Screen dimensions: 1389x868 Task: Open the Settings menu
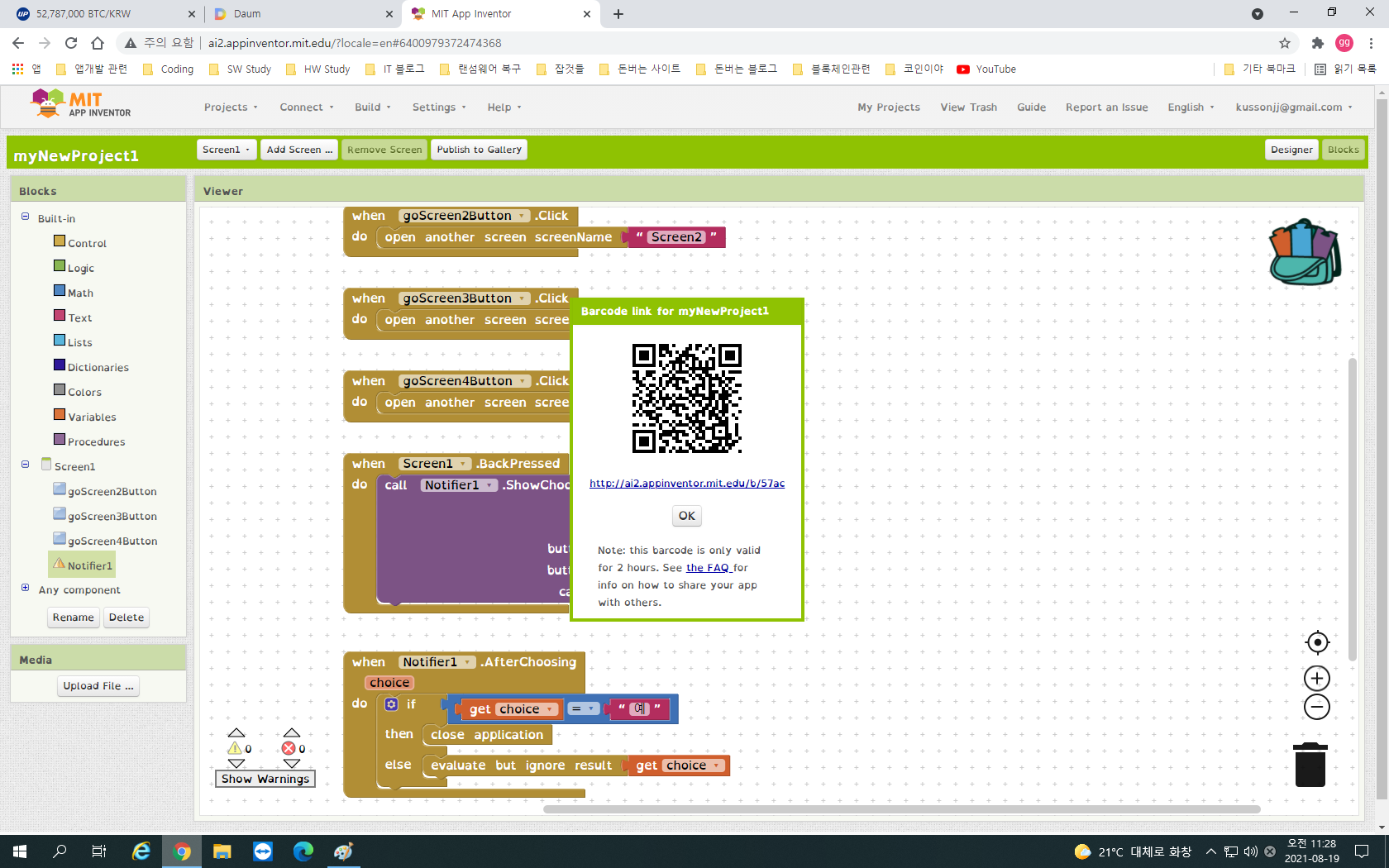point(439,107)
